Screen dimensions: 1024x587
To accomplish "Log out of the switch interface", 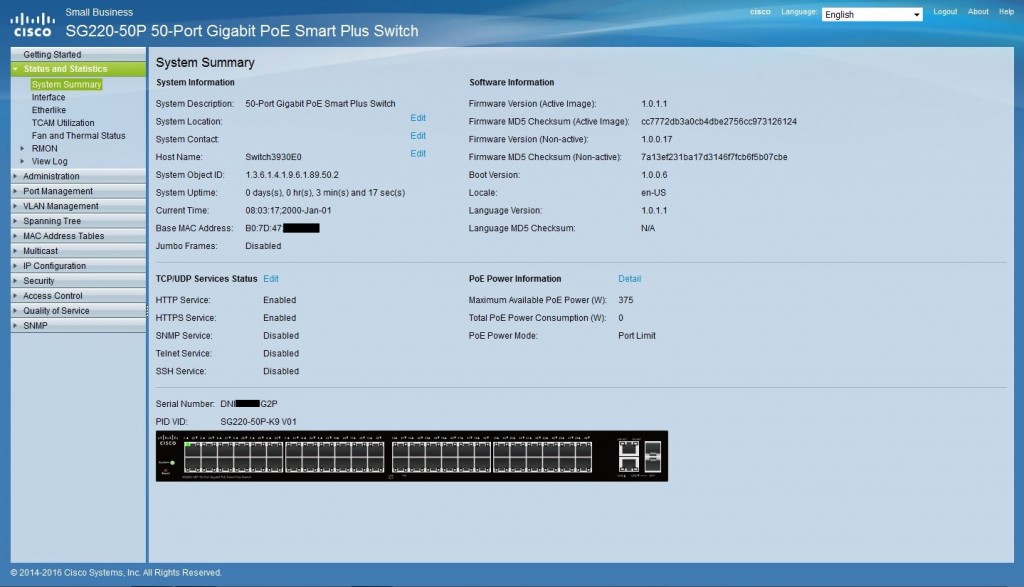I will [944, 12].
